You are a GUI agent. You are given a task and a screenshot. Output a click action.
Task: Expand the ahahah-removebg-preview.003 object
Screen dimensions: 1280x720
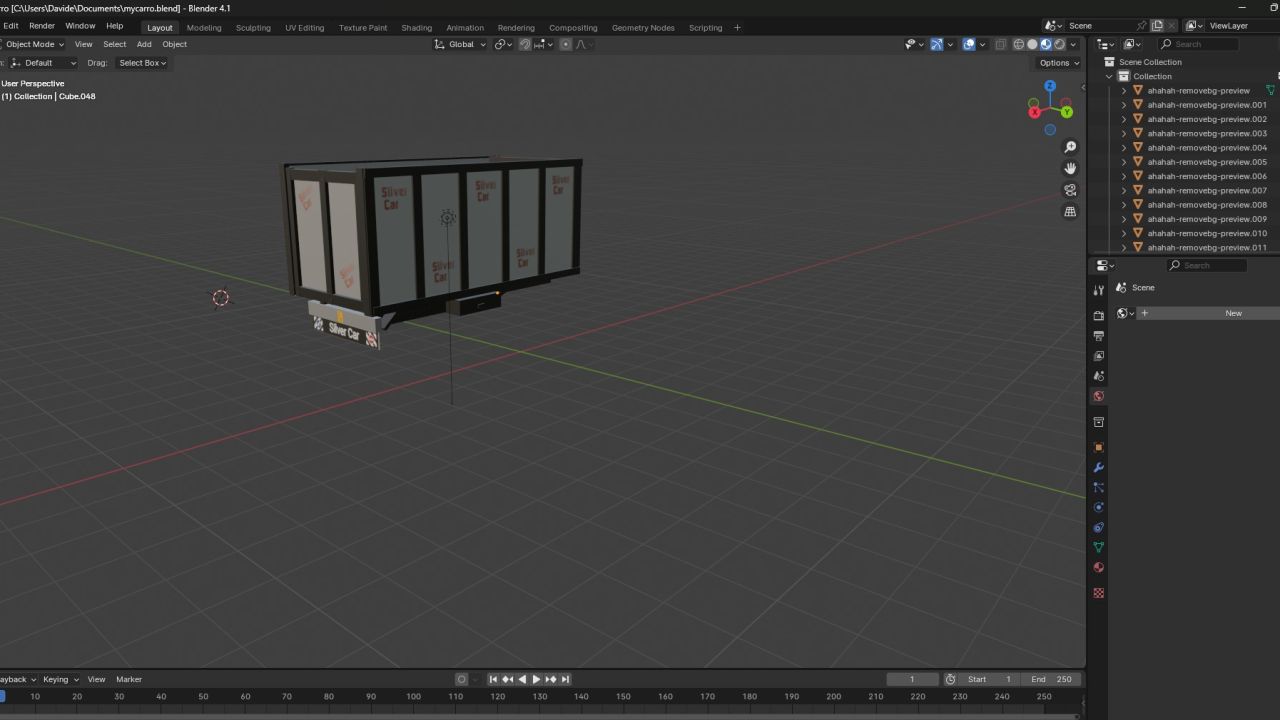click(1124, 133)
